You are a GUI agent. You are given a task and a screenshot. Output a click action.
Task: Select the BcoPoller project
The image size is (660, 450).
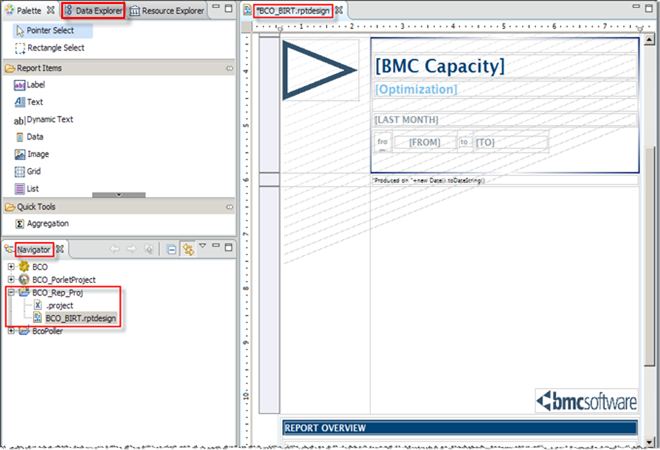pyautogui.click(x=47, y=331)
